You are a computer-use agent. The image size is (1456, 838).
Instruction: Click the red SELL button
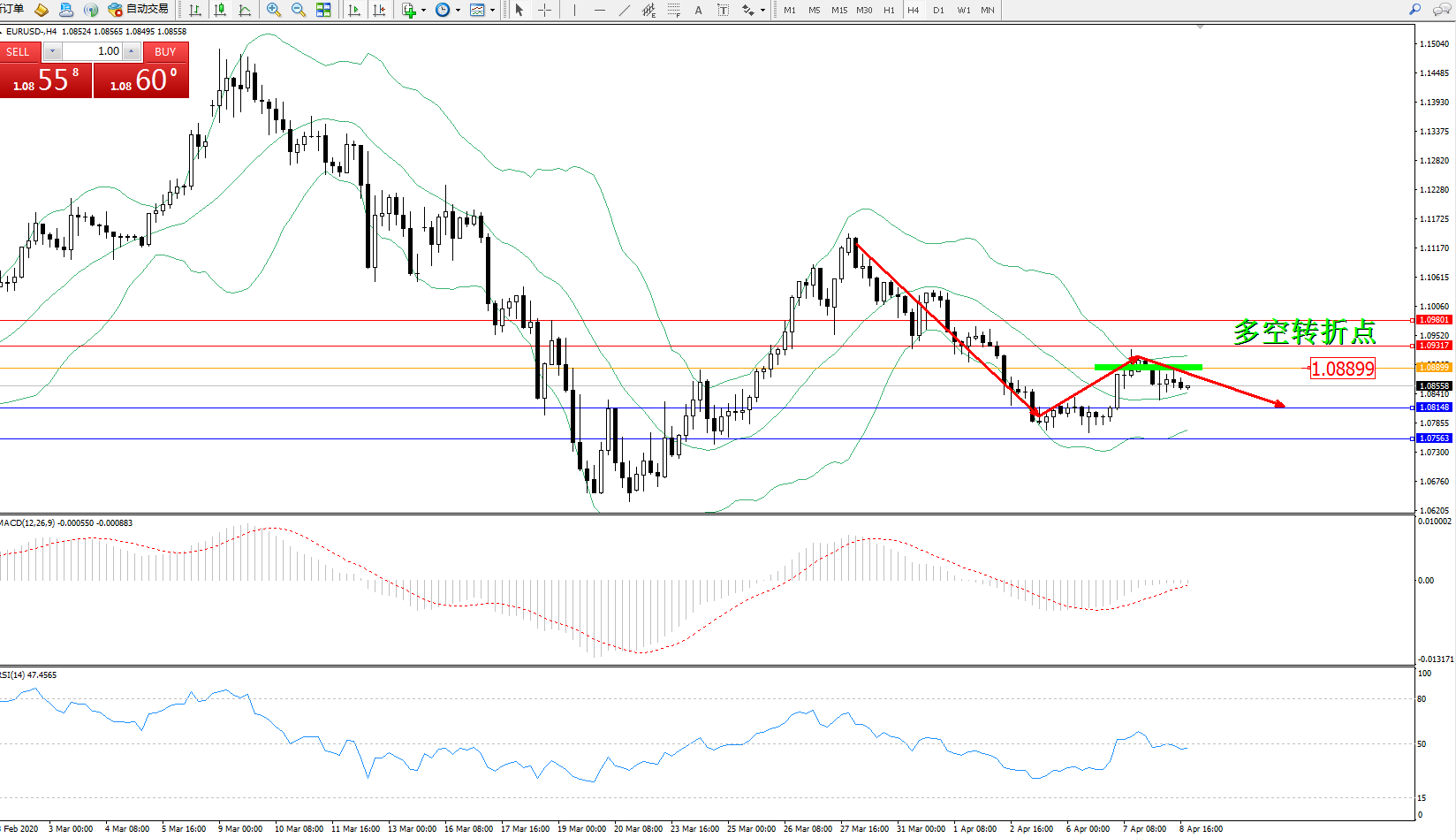tap(19, 51)
